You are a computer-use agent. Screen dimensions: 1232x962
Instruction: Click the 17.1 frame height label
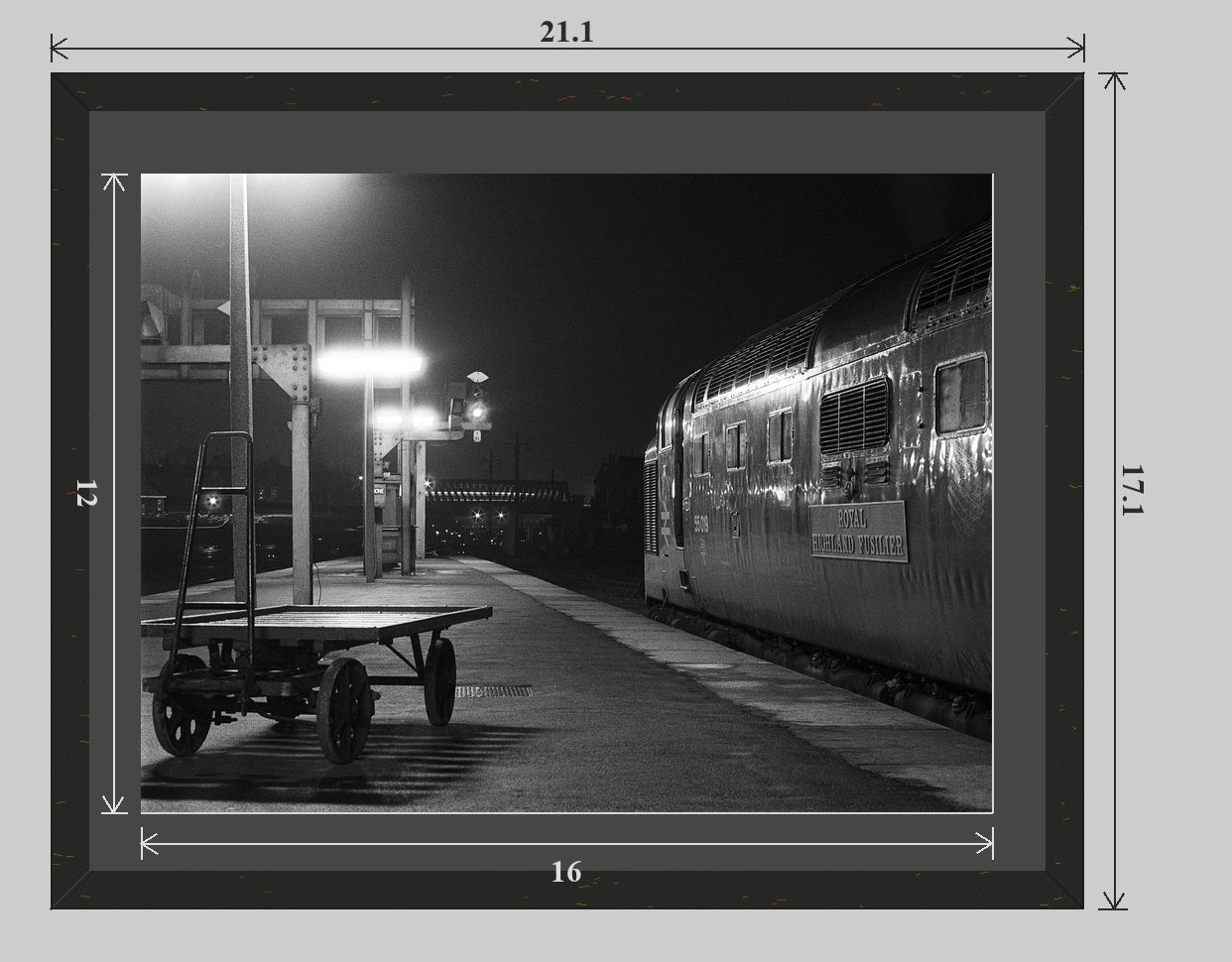pos(1132,489)
